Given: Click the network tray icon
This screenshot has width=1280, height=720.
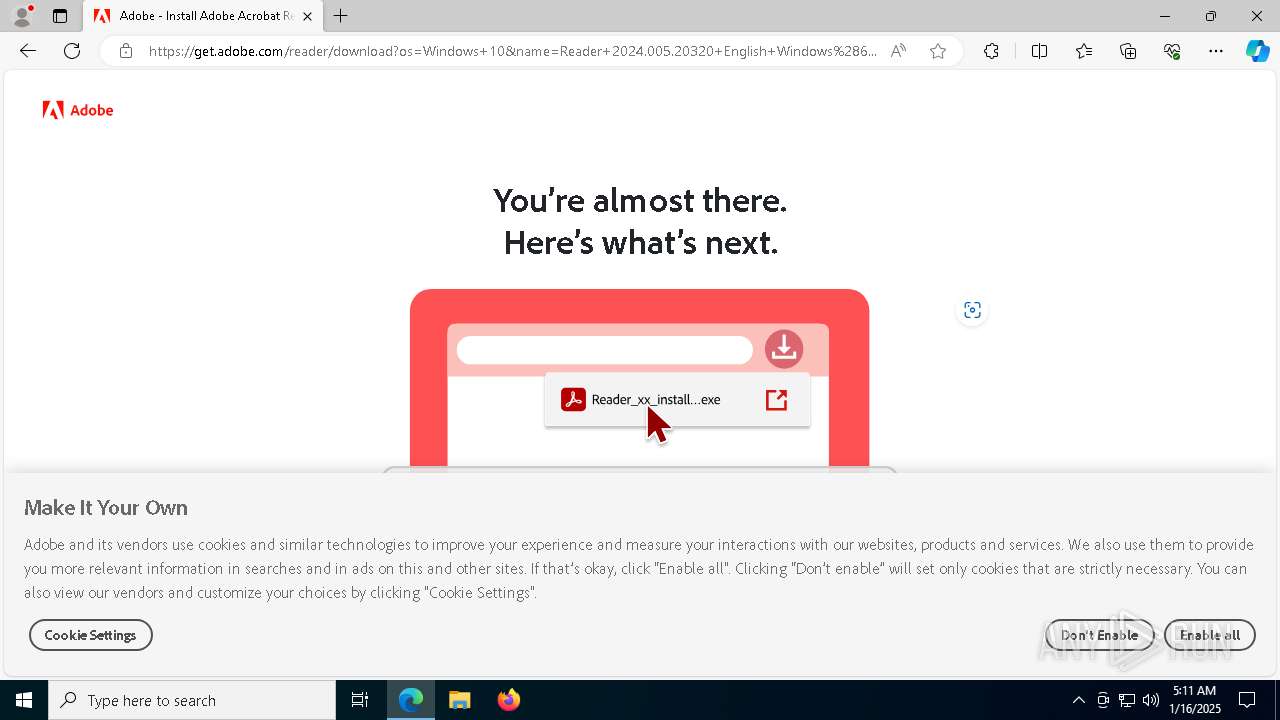Looking at the screenshot, I should [1127, 700].
